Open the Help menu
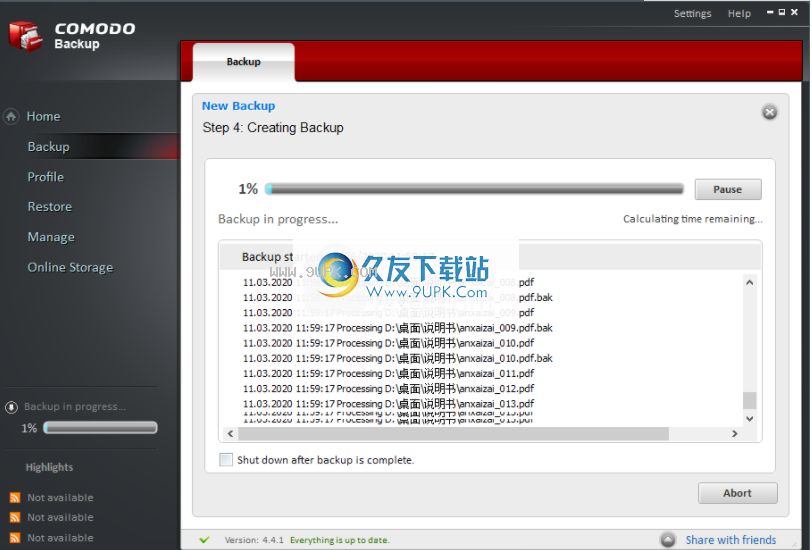The image size is (812, 550). point(739,13)
